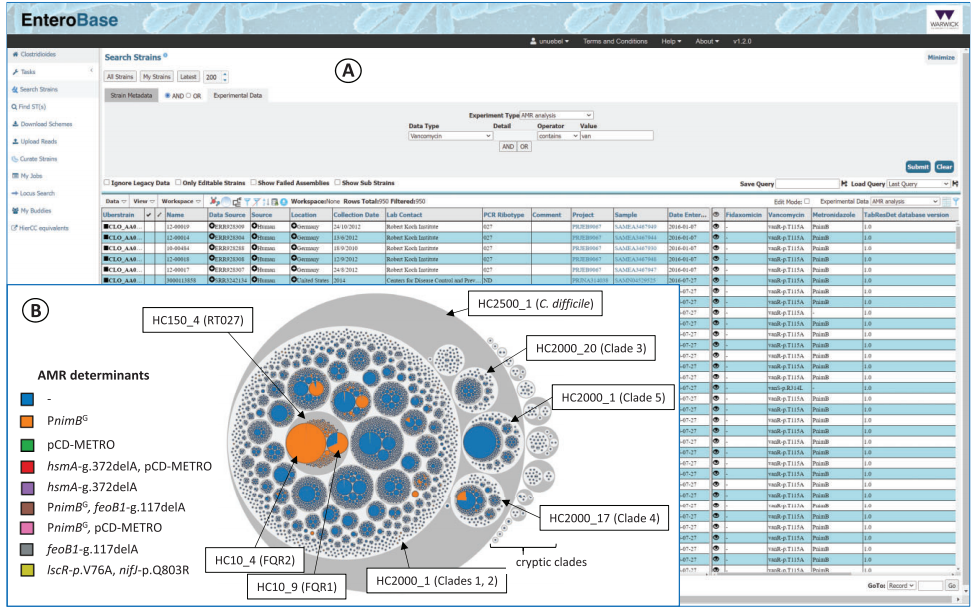The height and width of the screenshot is (611, 975).
Task: Click the My Strains button
Action: [156, 77]
